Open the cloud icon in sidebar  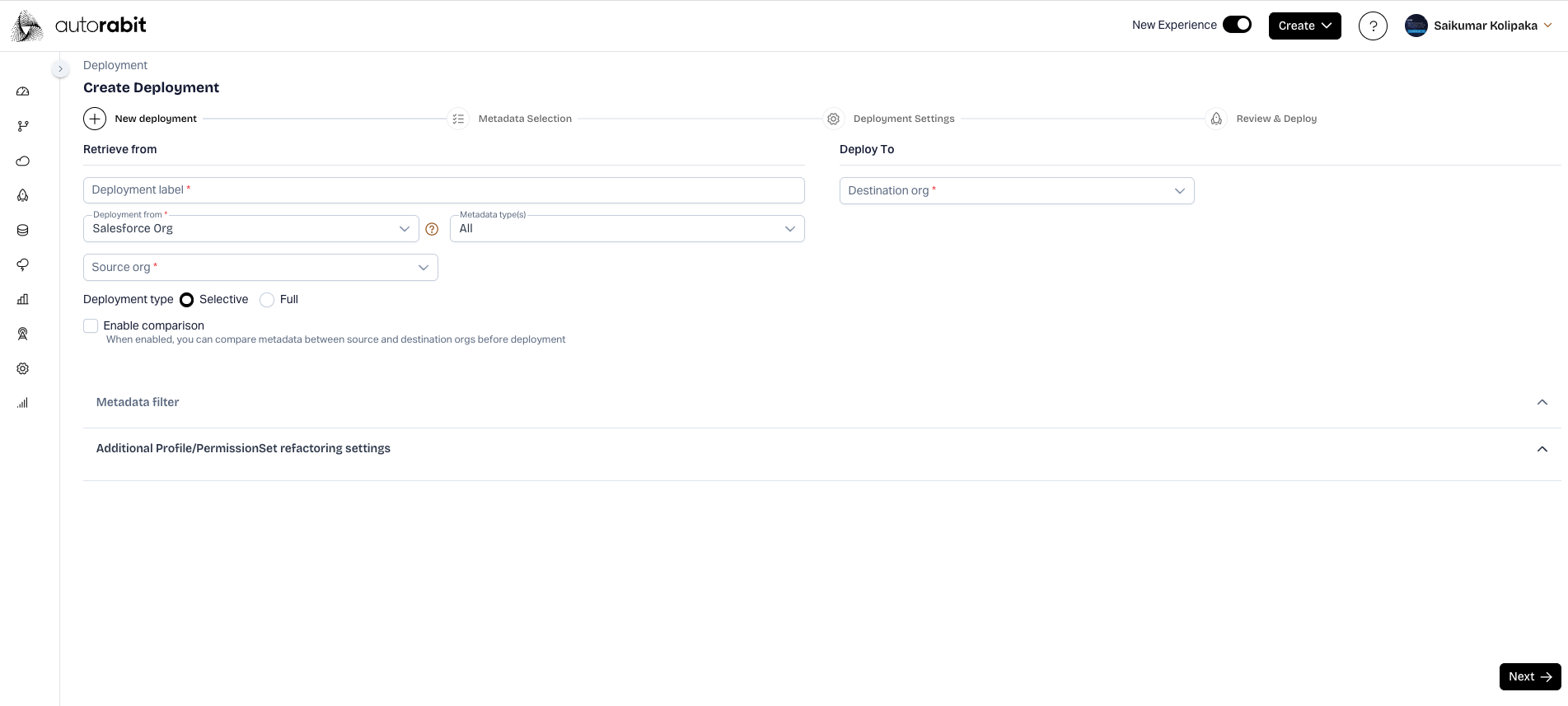(23, 161)
